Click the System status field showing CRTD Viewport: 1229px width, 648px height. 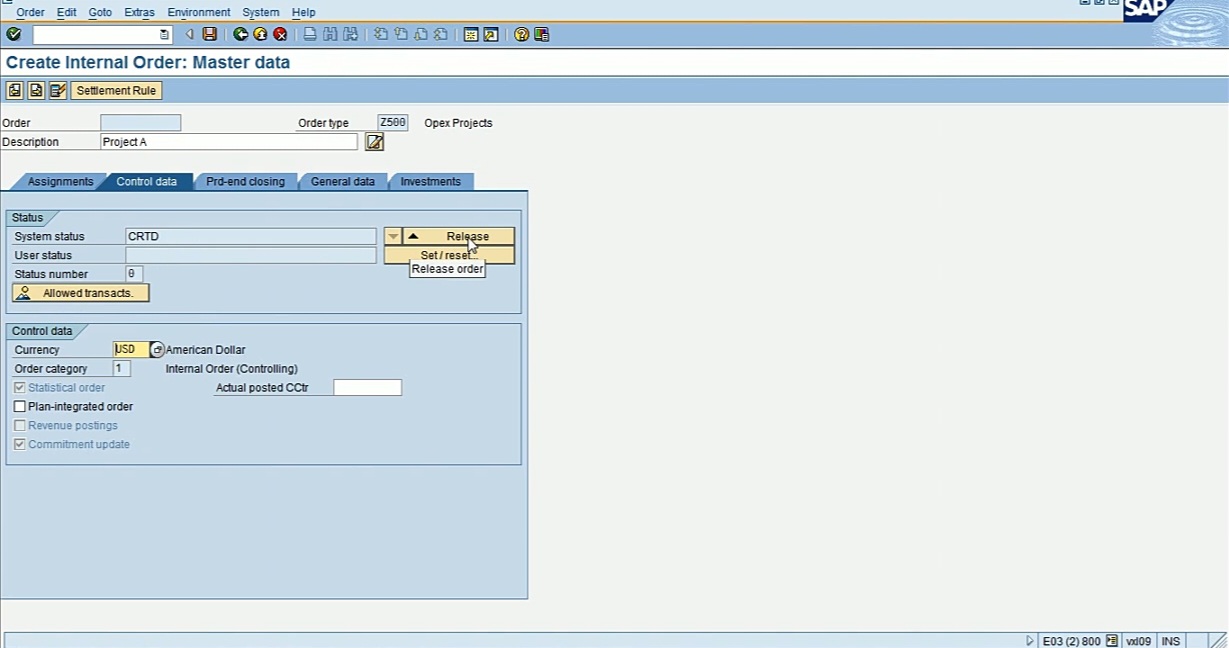(x=251, y=237)
